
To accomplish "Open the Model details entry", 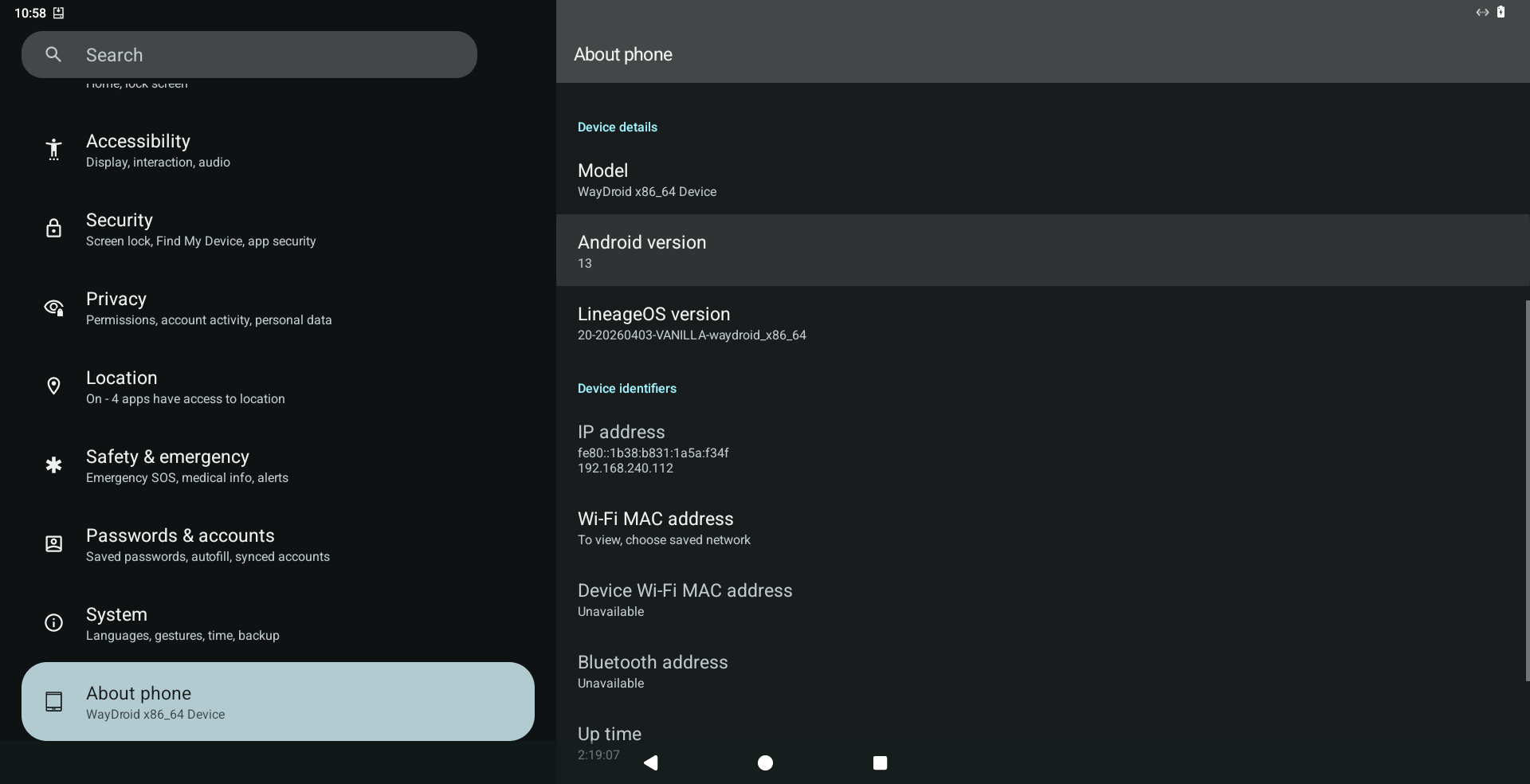I will pos(1043,179).
